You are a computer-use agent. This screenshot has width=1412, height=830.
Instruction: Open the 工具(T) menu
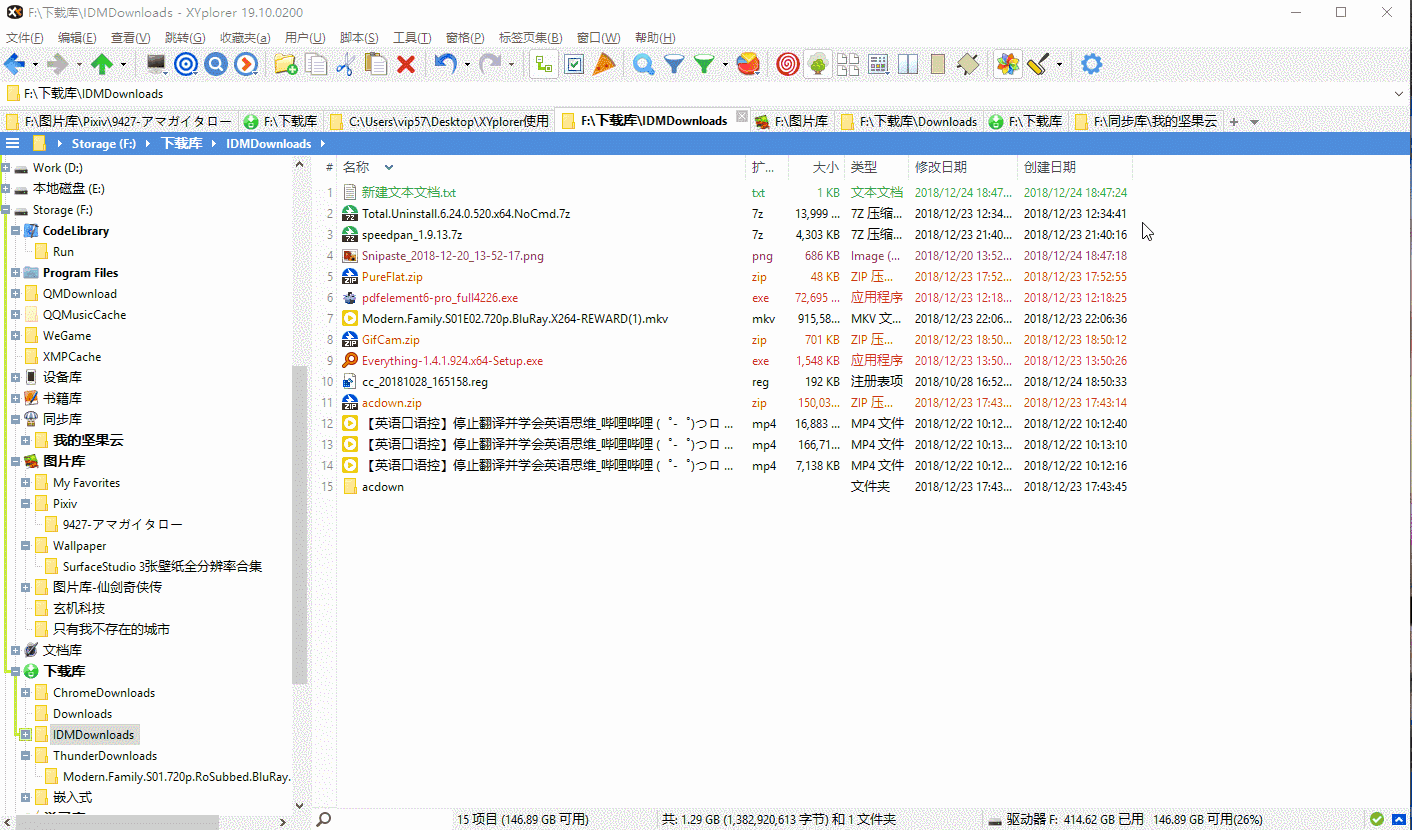point(410,38)
